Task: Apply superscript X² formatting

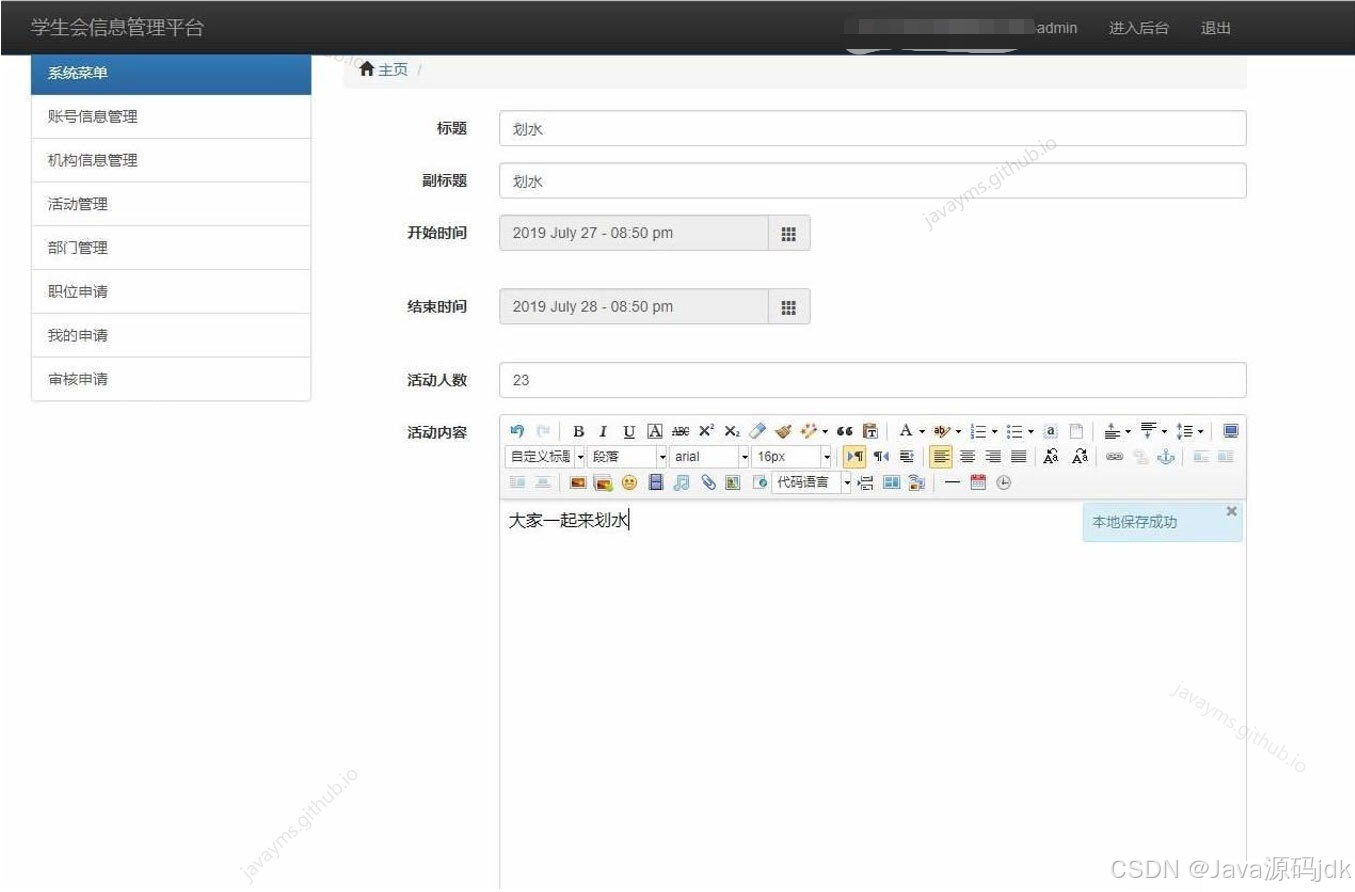Action: (x=706, y=431)
